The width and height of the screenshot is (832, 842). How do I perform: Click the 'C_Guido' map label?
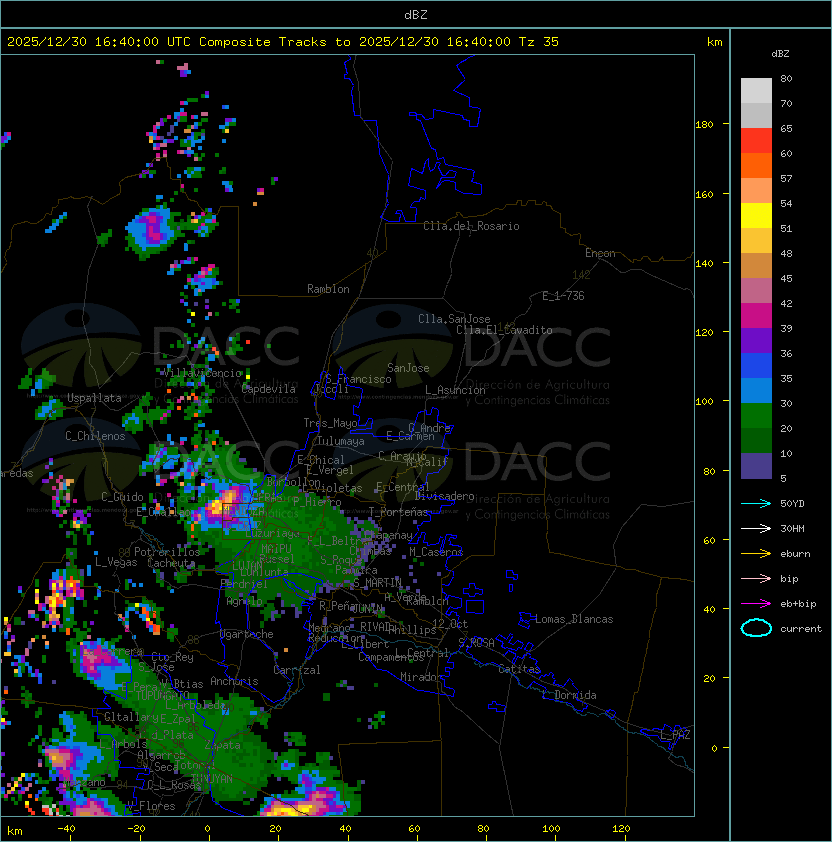122,497
